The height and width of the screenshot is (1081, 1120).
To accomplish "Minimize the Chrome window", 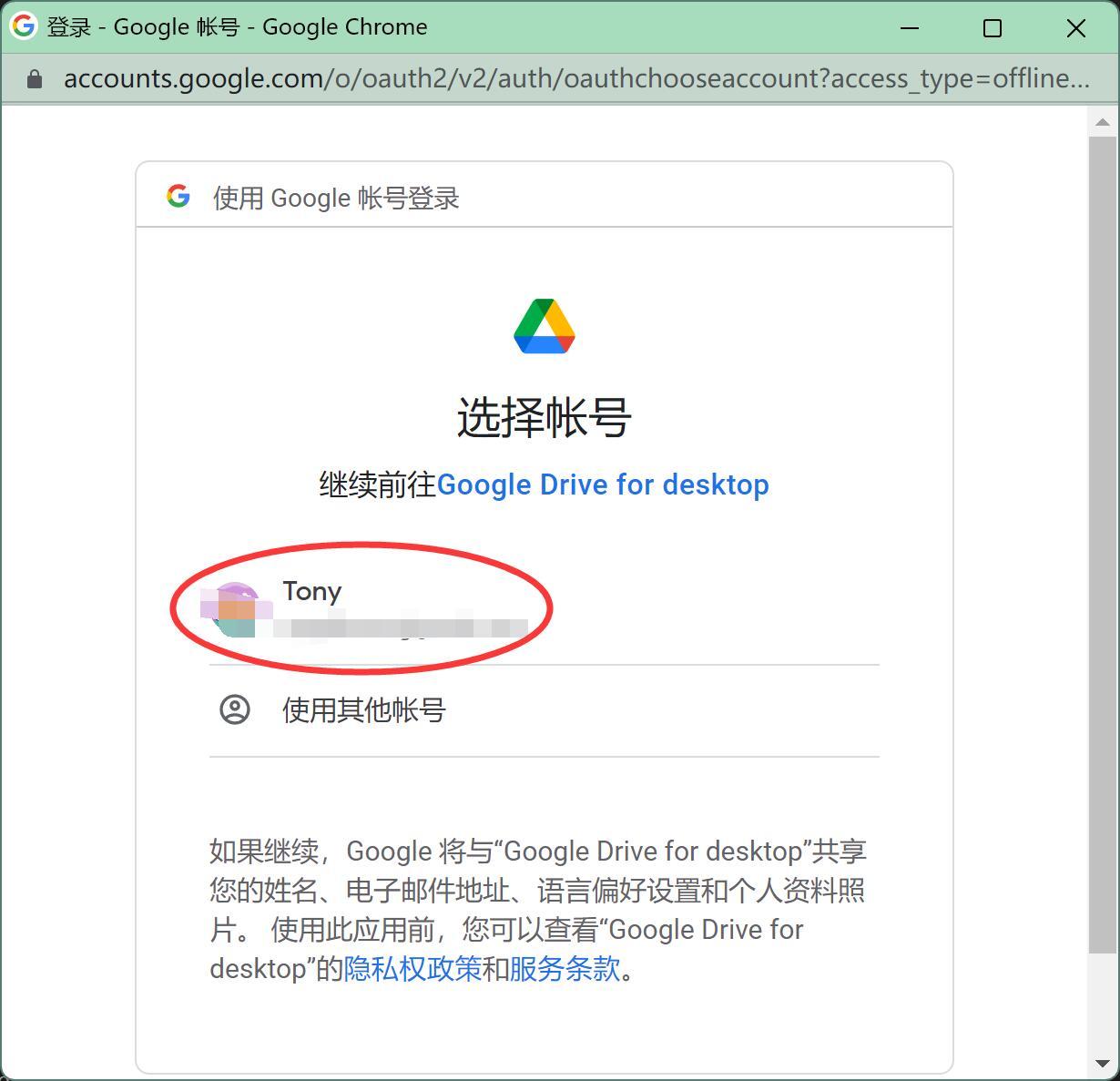I will click(910, 27).
